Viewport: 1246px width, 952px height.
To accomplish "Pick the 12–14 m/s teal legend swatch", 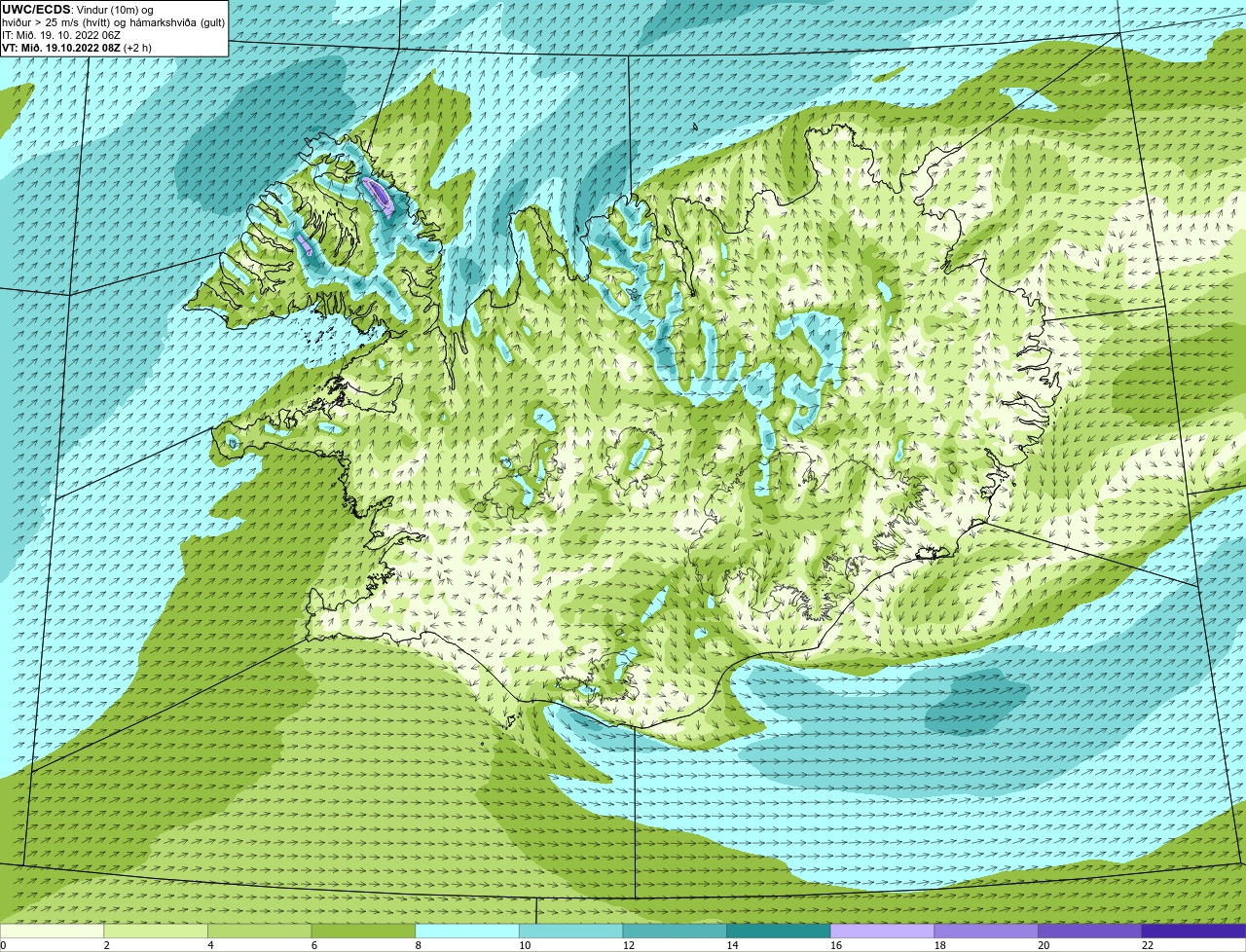I will click(x=675, y=931).
